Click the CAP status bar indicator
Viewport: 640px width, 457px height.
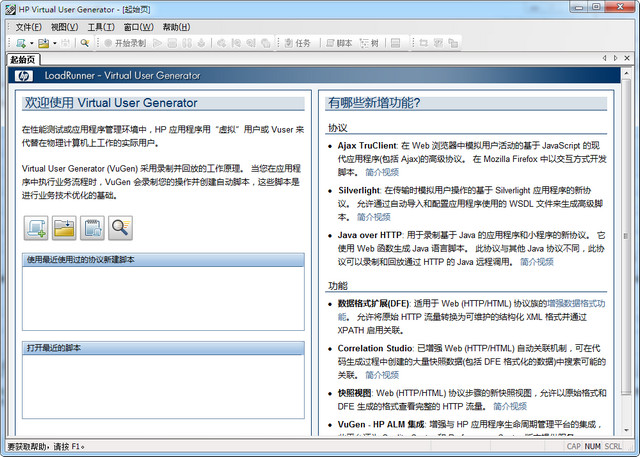click(x=573, y=446)
